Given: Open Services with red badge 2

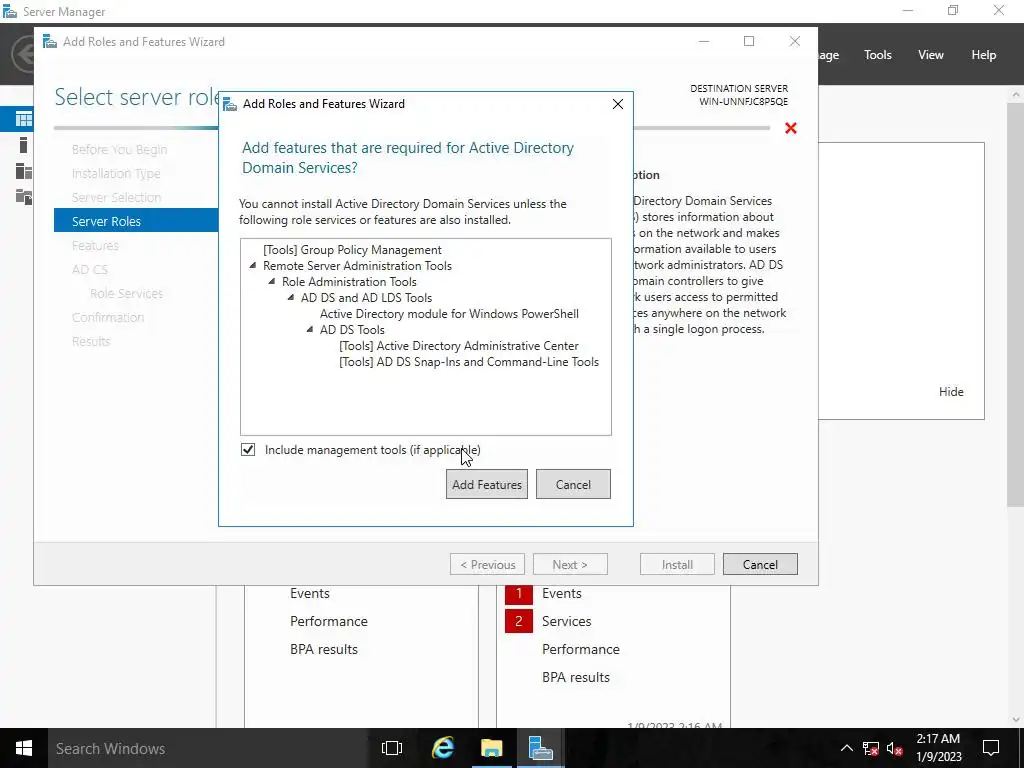Looking at the screenshot, I should [x=566, y=622].
